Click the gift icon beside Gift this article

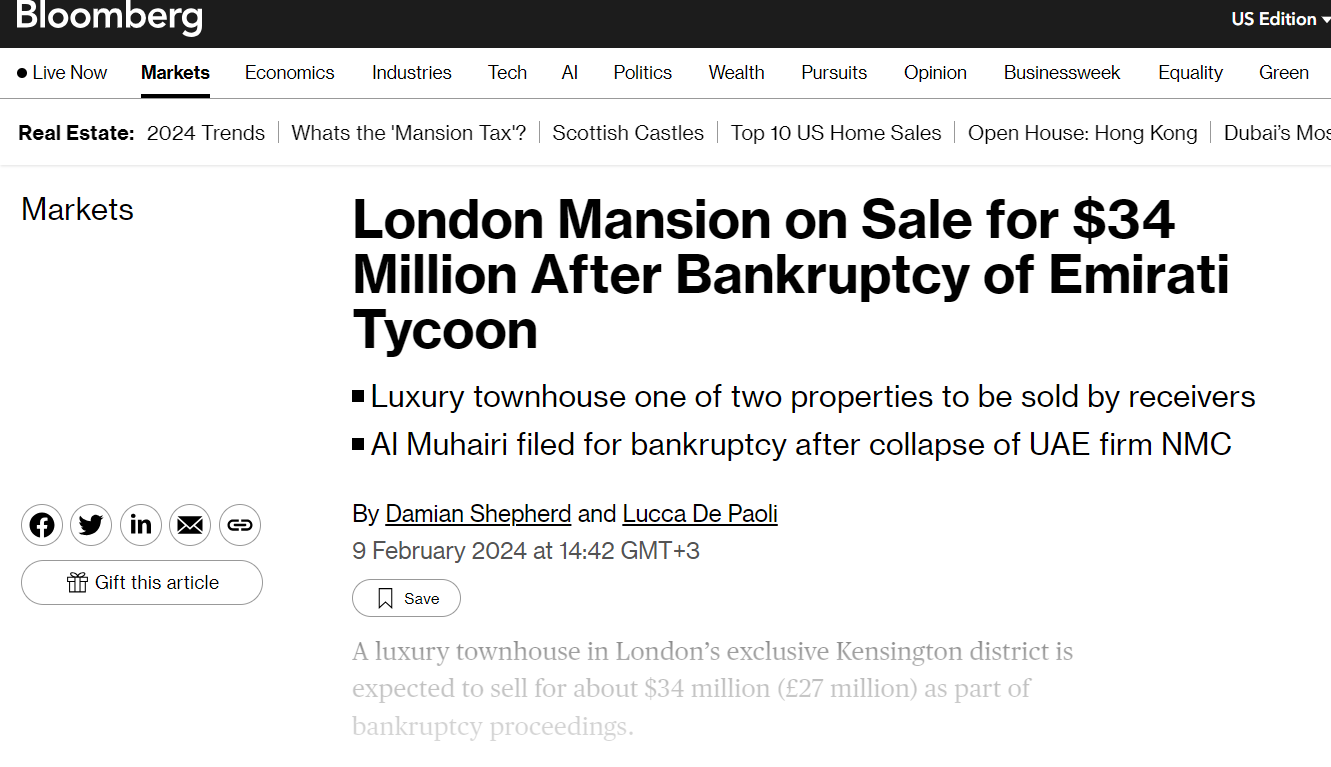click(x=77, y=582)
